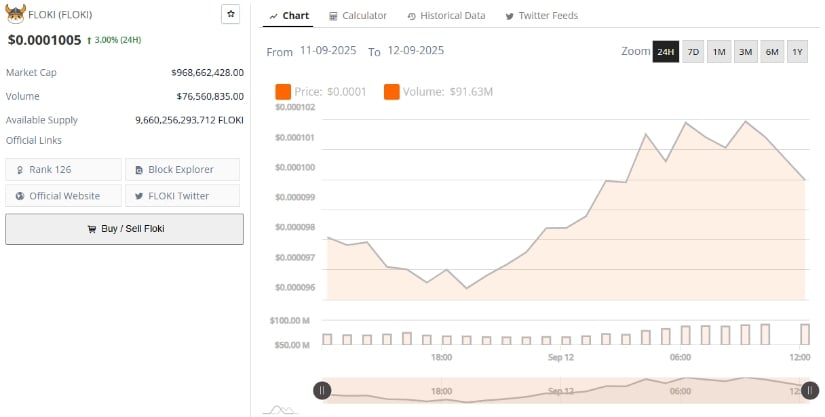Screen dimensions: 825x417
Task: Click the right range slider handle
Action: tap(810, 390)
